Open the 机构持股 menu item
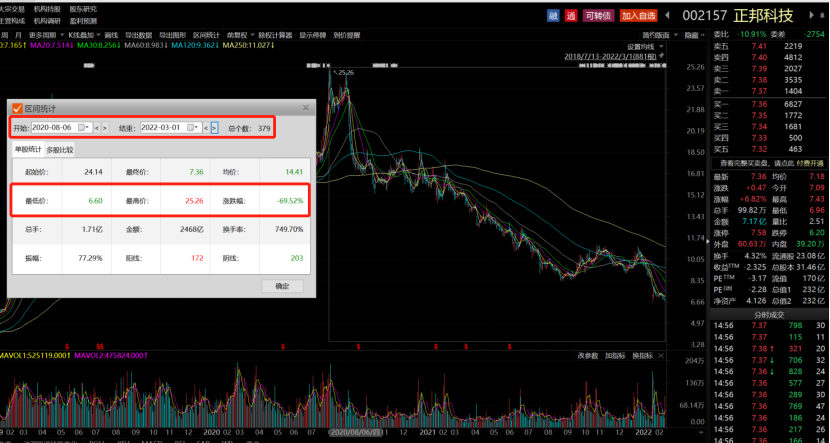The image size is (830, 443). [x=47, y=9]
